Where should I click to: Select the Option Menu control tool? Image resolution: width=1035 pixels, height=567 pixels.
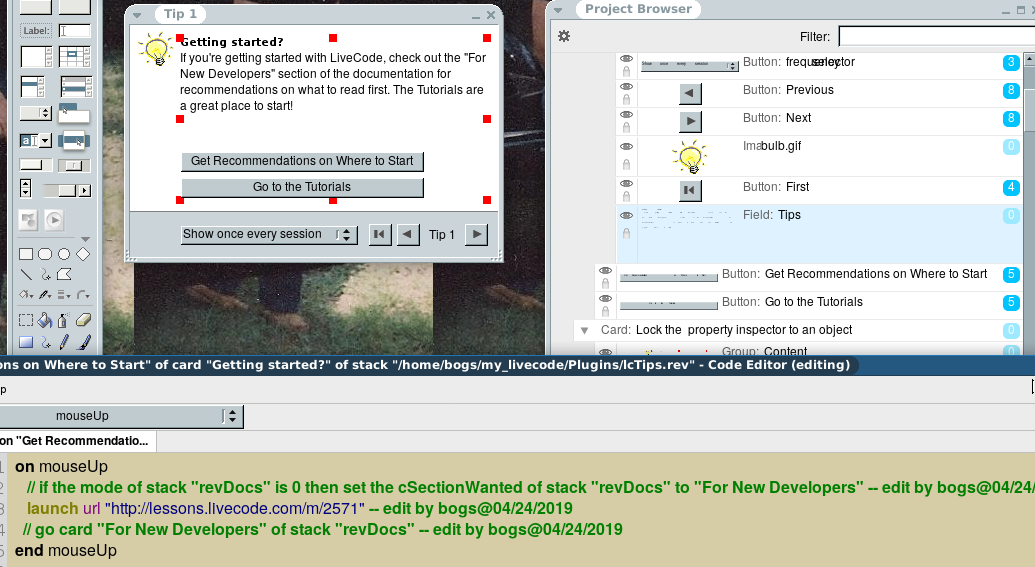tap(36, 114)
